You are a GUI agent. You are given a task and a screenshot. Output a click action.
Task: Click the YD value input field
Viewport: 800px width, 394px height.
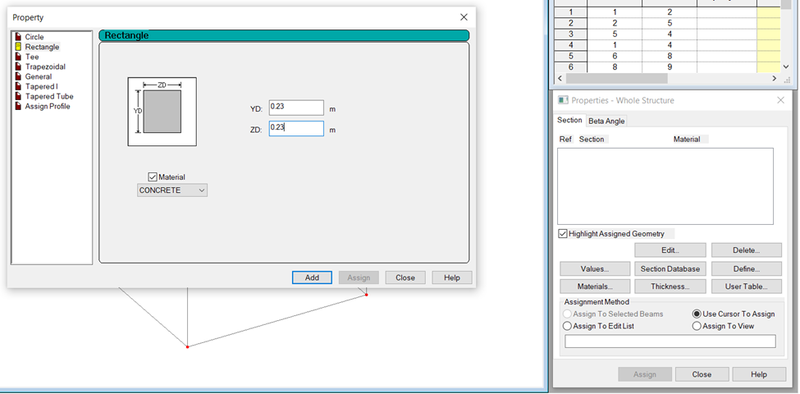[x=296, y=108]
